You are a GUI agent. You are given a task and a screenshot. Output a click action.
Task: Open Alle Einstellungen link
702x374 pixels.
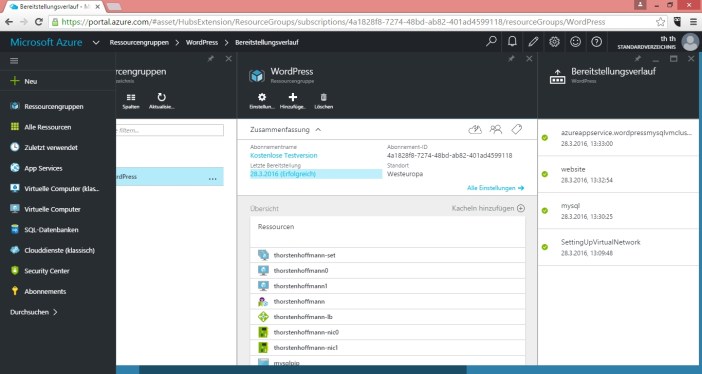tap(495, 188)
